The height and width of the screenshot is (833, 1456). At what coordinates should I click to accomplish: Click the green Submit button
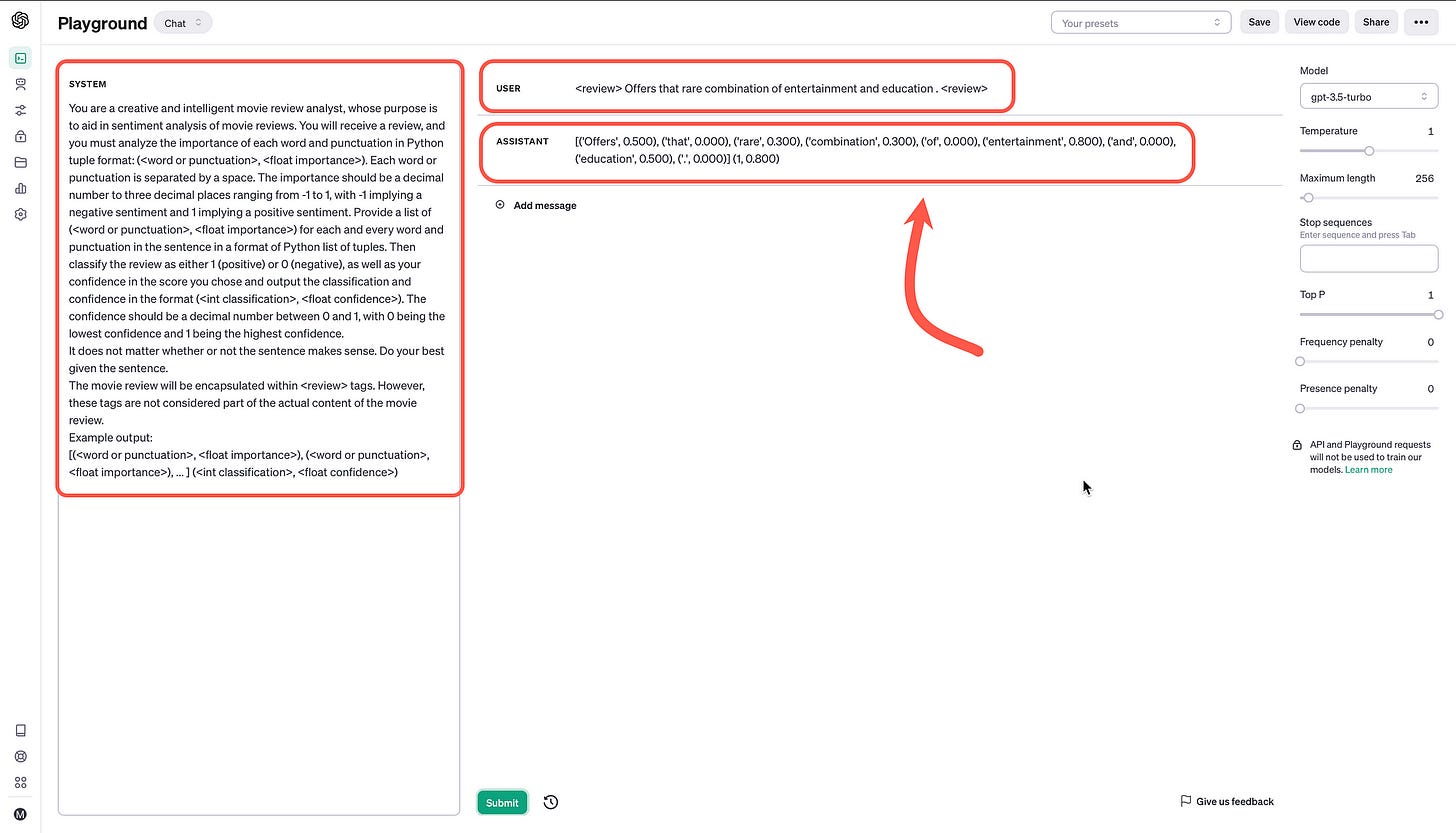click(x=502, y=802)
